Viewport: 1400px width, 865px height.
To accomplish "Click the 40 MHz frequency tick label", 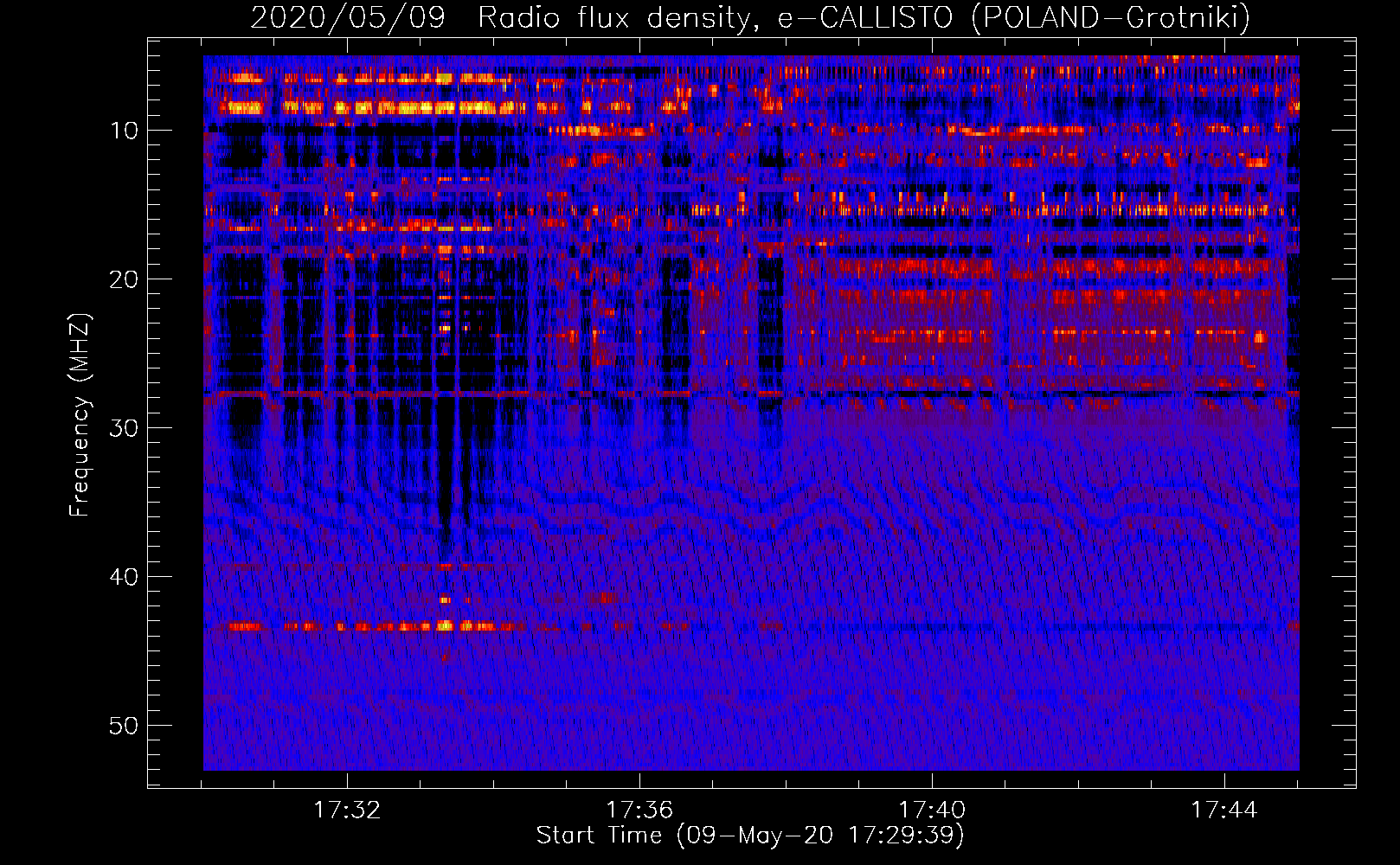I will (124, 577).
